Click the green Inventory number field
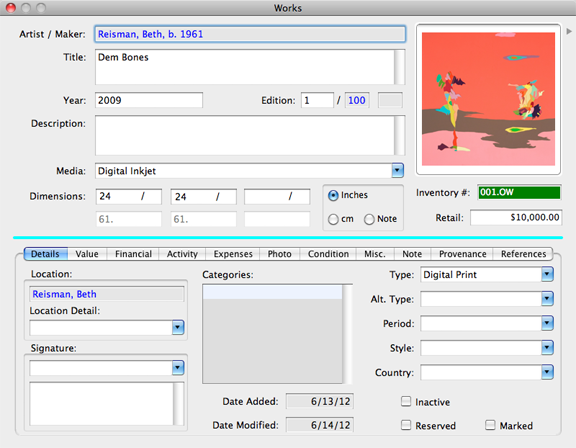Screen dimensions: 576x448 [x=519, y=192]
